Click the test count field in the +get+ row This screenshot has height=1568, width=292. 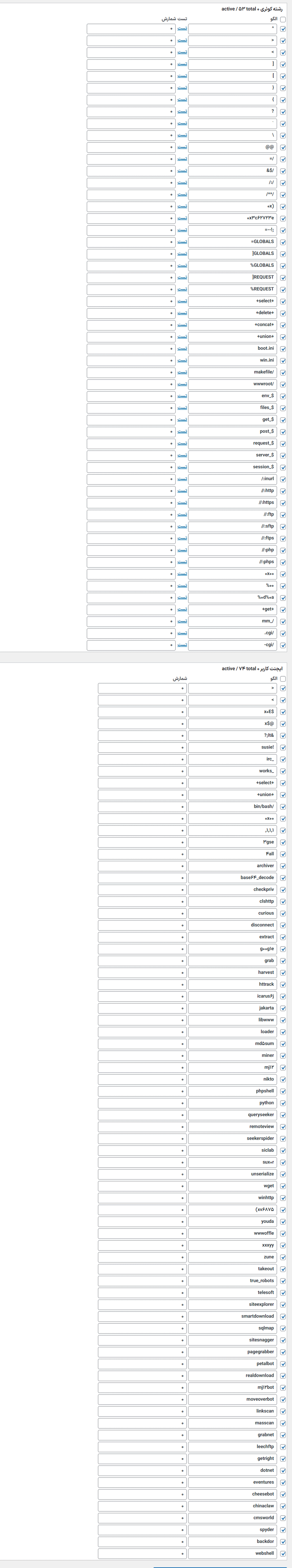pos(131,609)
